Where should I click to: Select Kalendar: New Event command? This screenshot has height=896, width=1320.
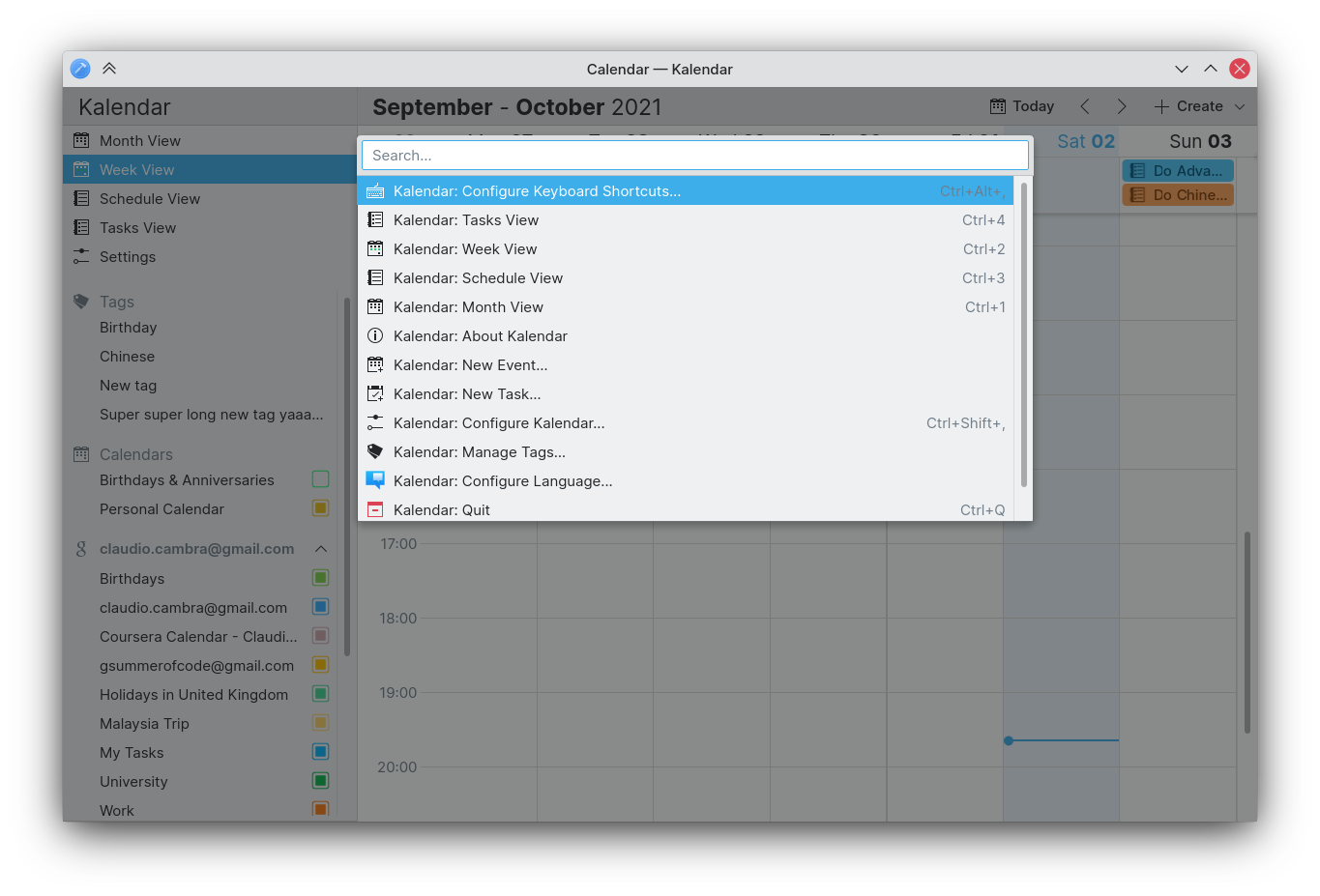tap(686, 365)
